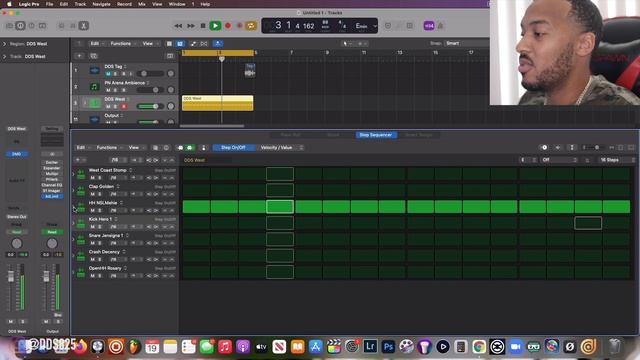This screenshot has width=640, height=360.
Task: Expand the Region DDS West disclosure triangle
Action: pyautogui.click(x=4, y=44)
